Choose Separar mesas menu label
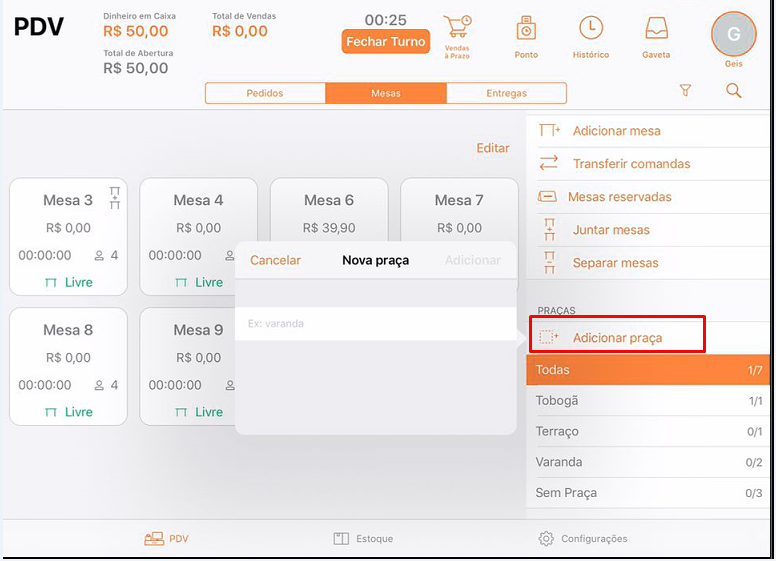Viewport: 776px width, 561px height. coord(616,263)
